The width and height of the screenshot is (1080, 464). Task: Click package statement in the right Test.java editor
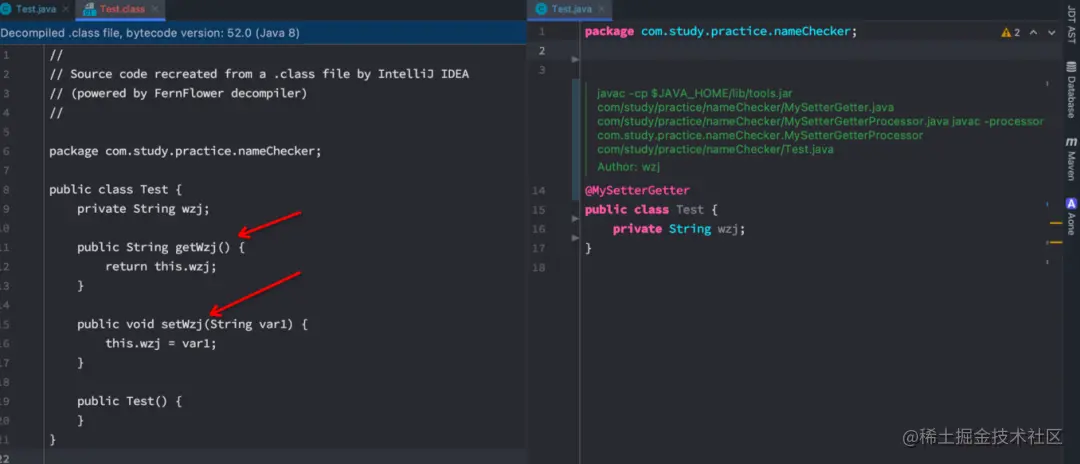720,32
